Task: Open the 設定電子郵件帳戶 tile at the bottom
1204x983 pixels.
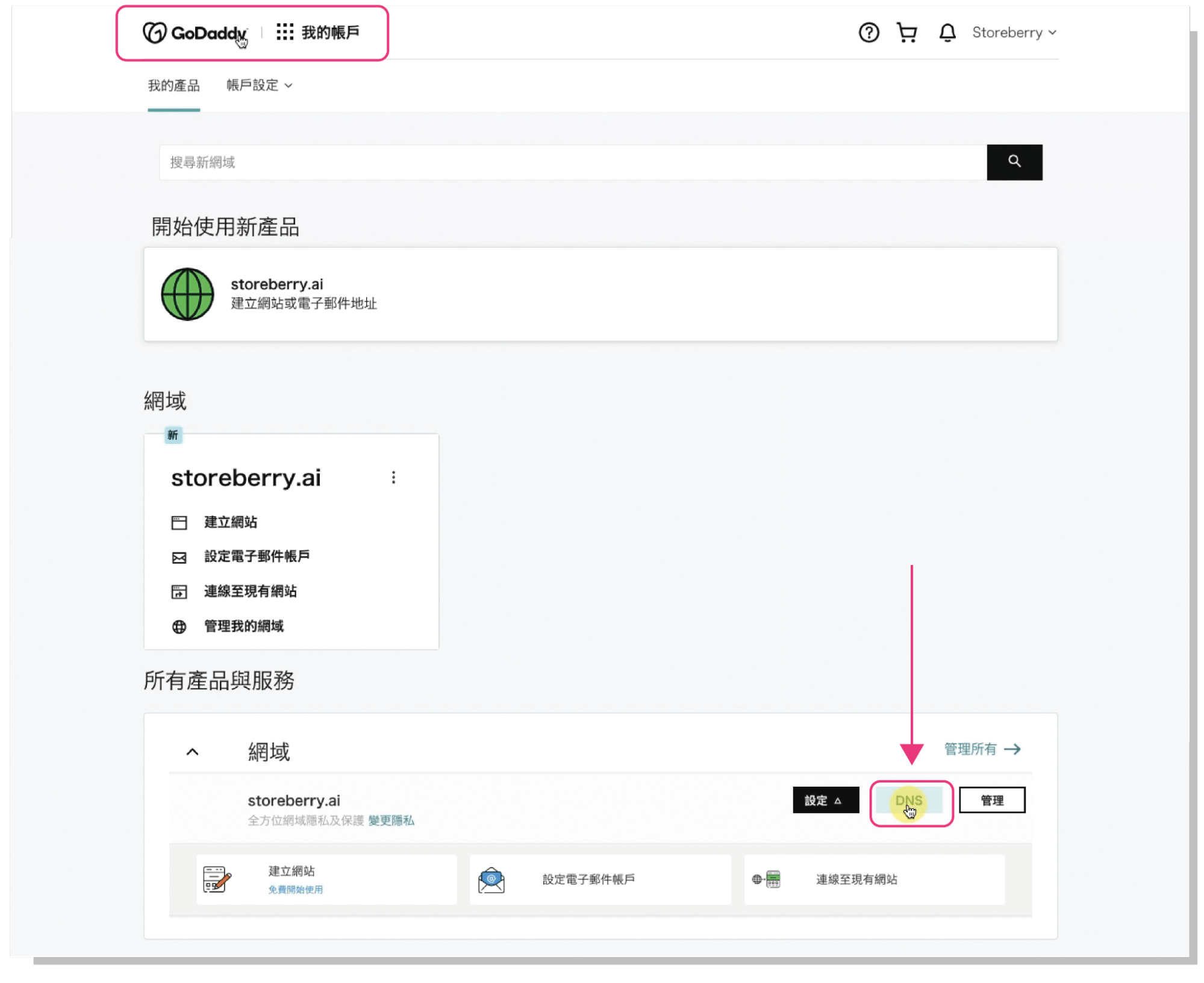Action: point(600,879)
